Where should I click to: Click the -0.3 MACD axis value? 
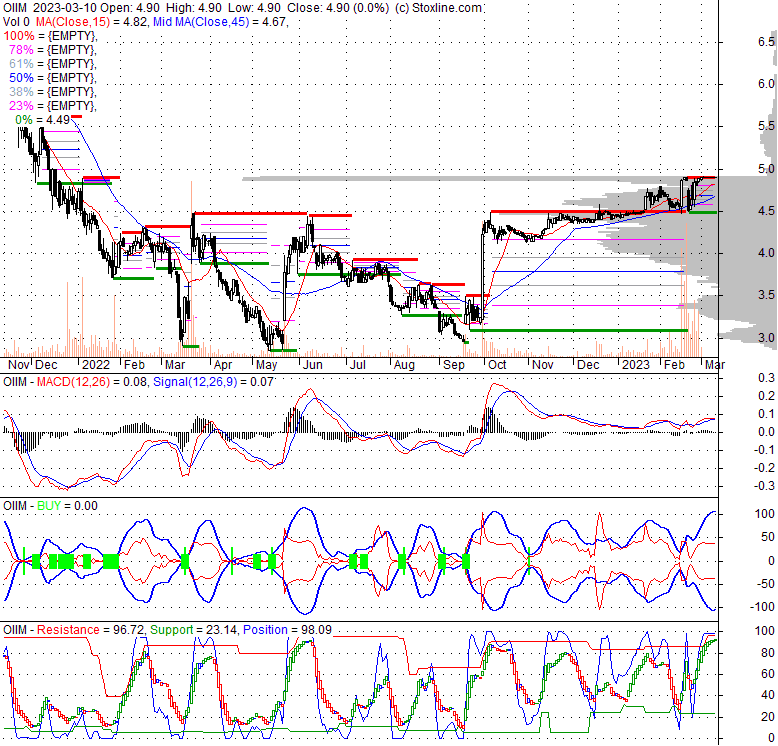(764, 486)
